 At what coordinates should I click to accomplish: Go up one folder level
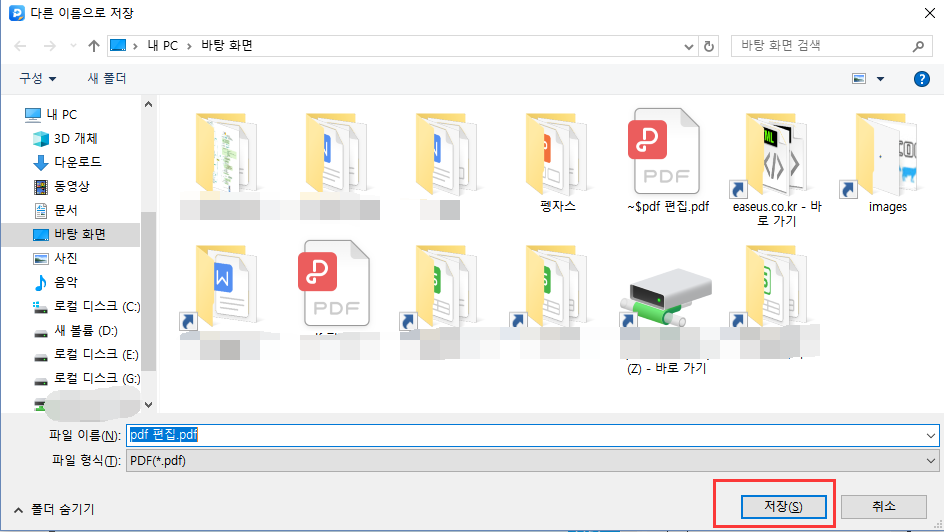pyautogui.click(x=93, y=46)
